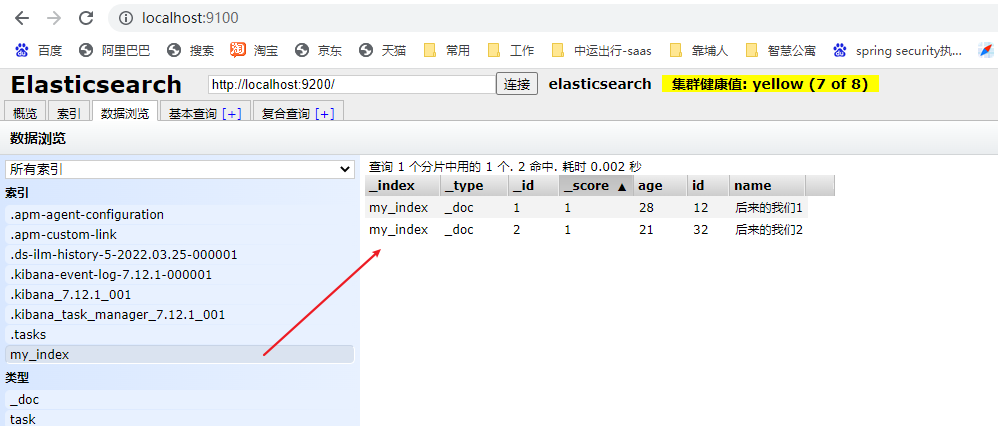Add a new 复合查询 tab with [+]
Image resolution: width=998 pixels, height=426 pixels.
point(325,113)
